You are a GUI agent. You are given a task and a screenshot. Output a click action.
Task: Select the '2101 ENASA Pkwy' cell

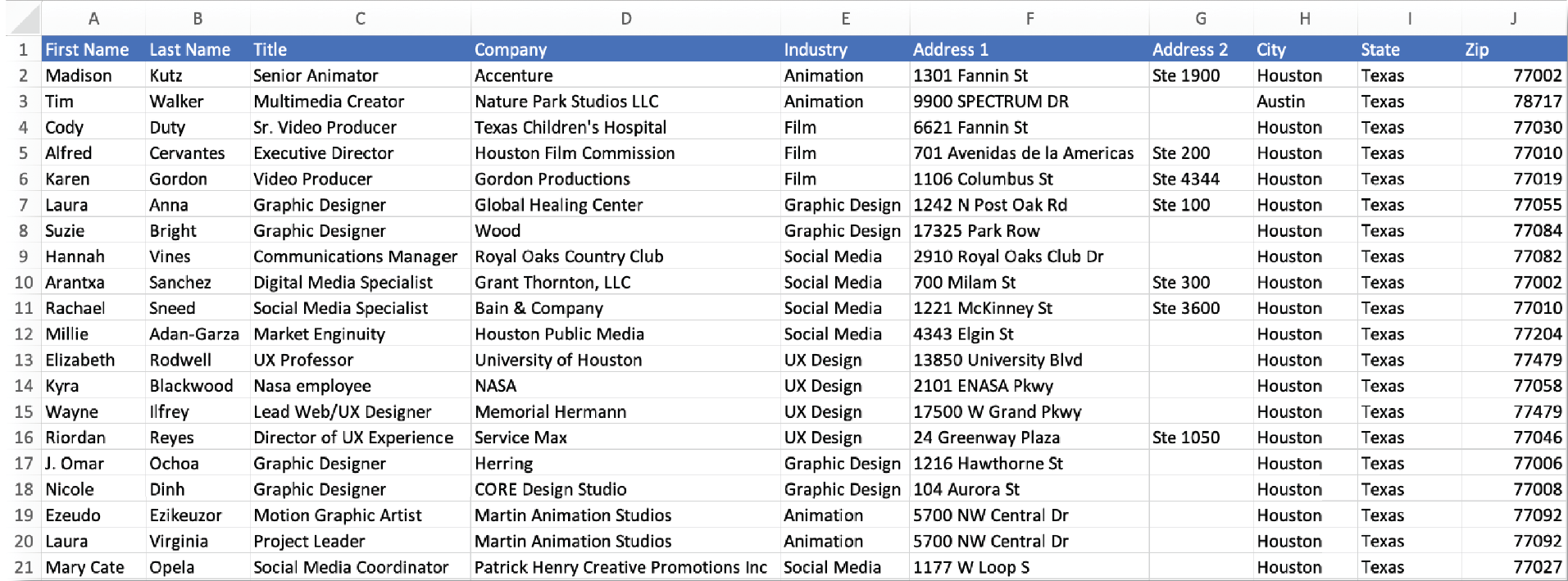click(1029, 386)
